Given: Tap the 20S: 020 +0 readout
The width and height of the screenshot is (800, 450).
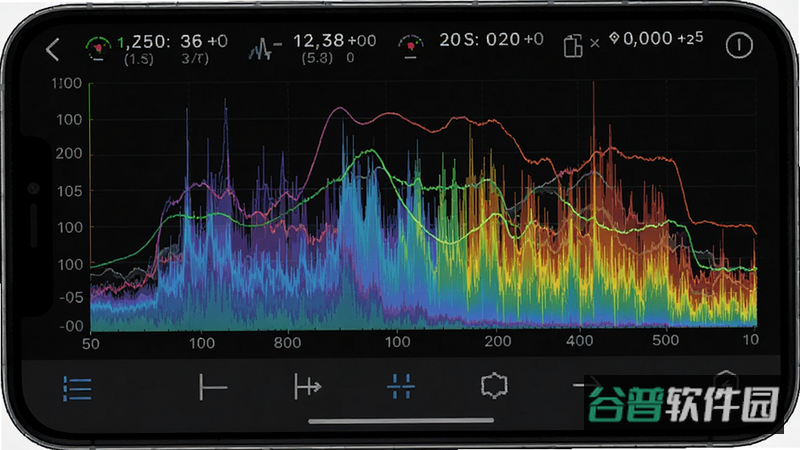Looking at the screenshot, I should (491, 39).
